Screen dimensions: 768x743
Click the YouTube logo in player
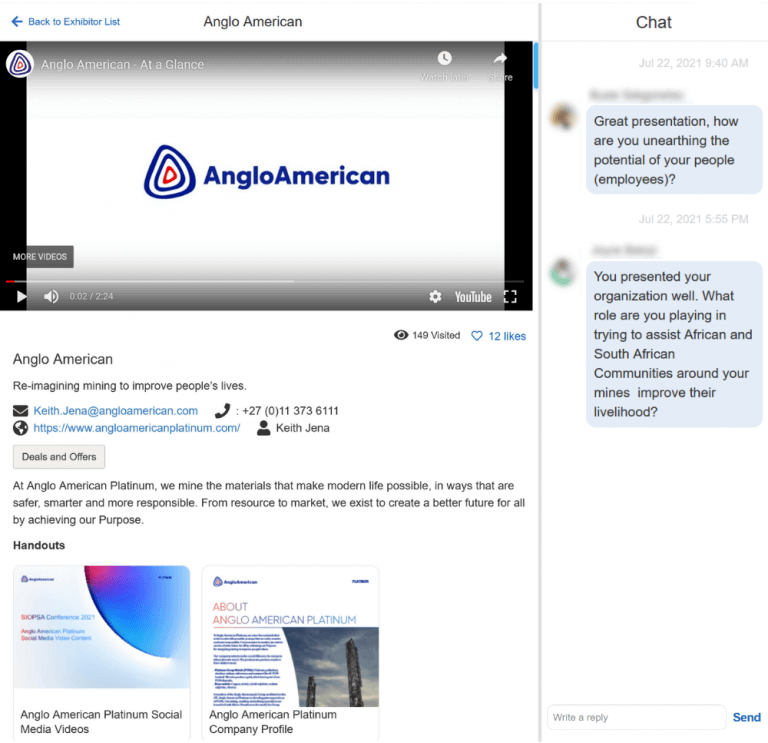pos(473,297)
